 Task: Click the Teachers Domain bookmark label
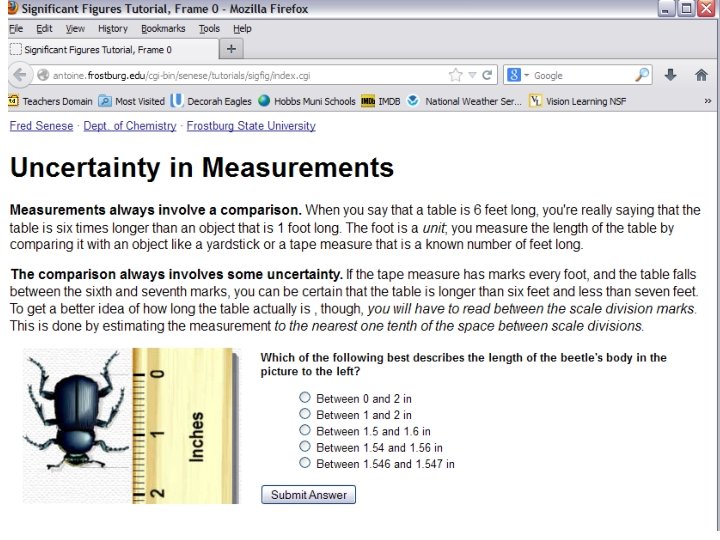57,101
